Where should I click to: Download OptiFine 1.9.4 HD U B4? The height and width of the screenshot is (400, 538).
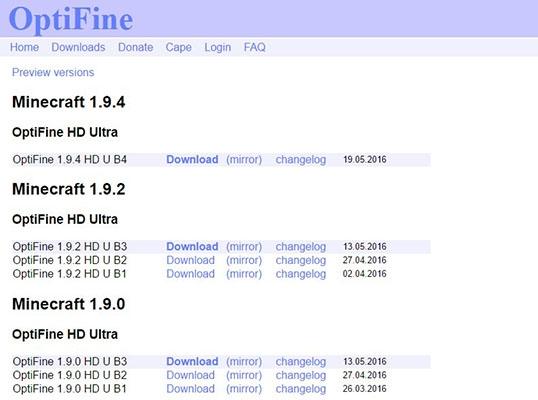pyautogui.click(x=192, y=160)
